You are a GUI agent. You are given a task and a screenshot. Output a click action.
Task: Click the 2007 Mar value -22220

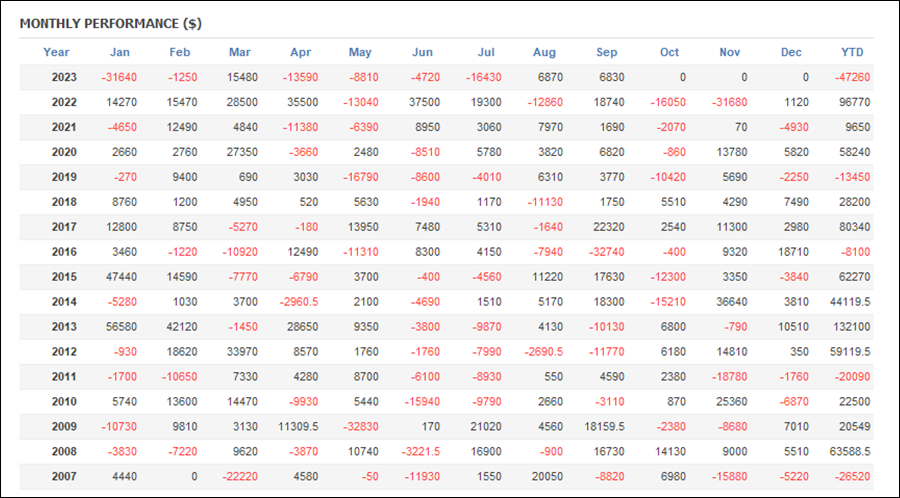[x=240, y=476]
